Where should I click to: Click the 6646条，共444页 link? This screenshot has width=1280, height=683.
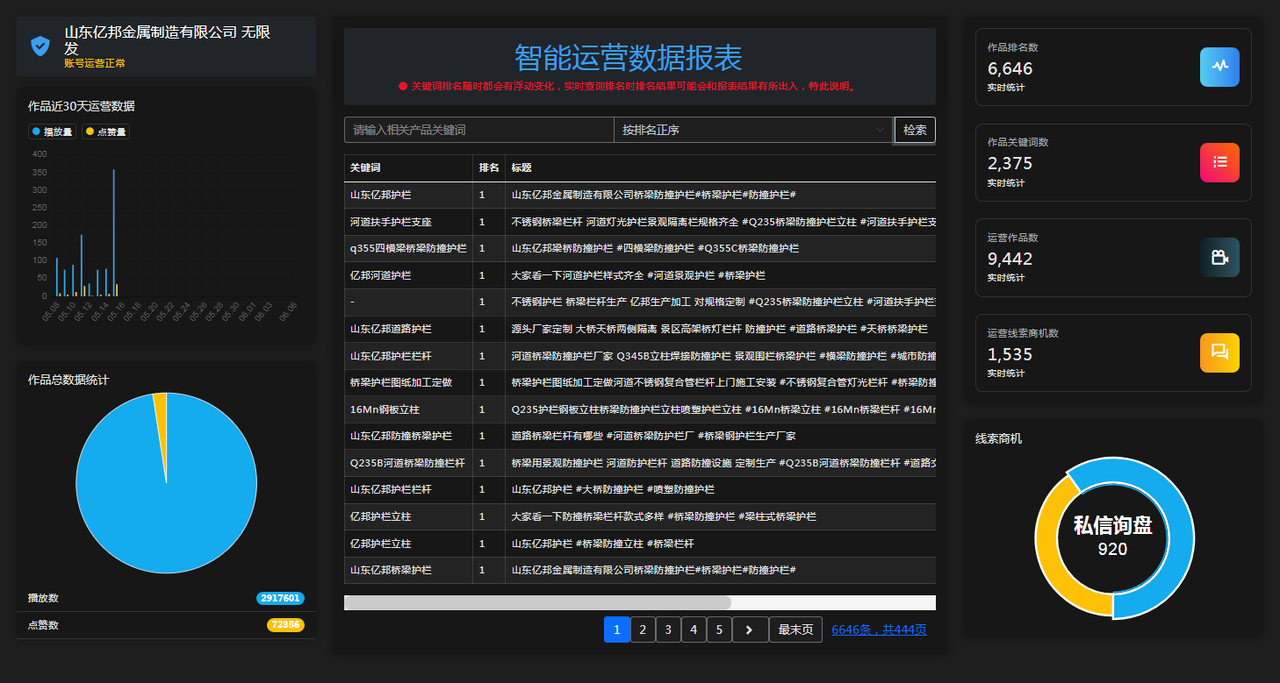pos(879,630)
